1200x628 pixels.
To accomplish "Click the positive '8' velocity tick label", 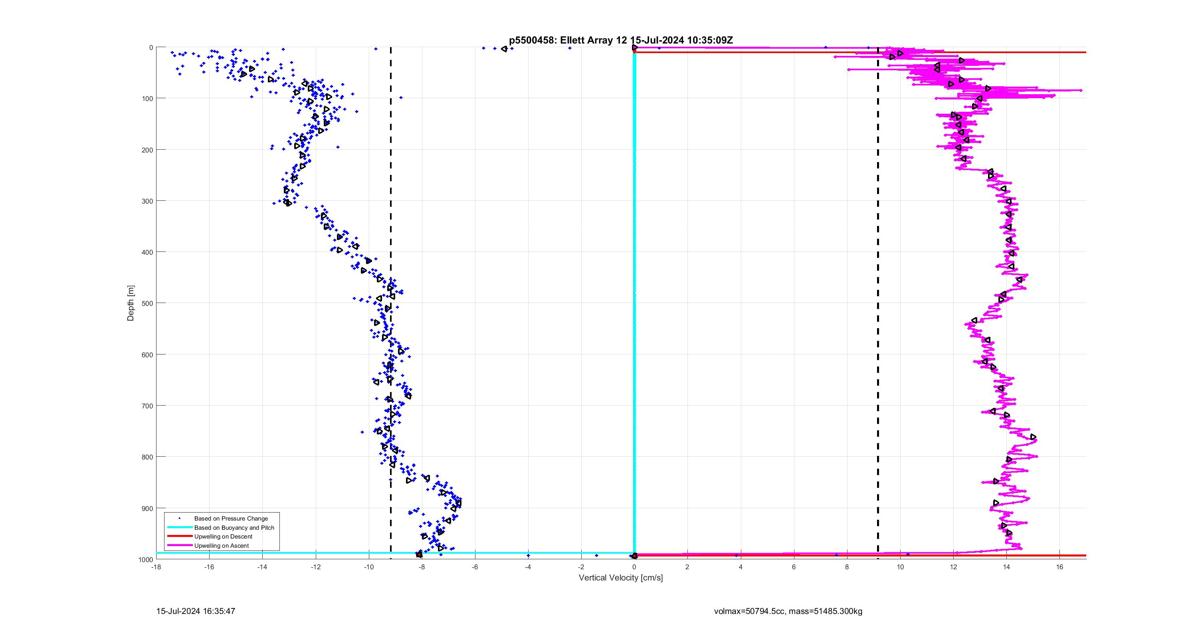I will point(847,567).
